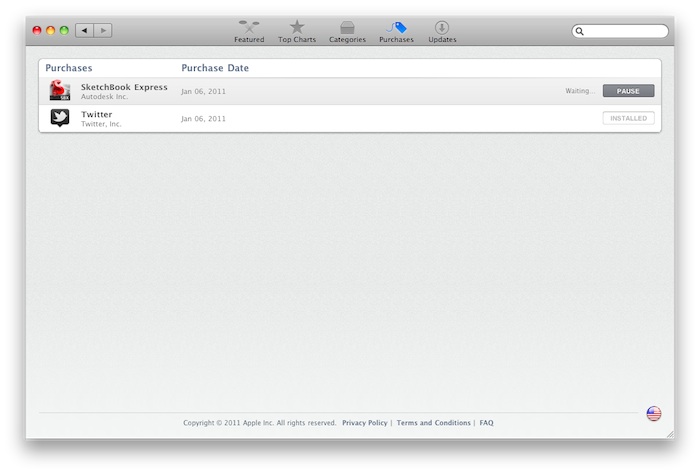Select the SketchBook Express title
700x474 pixels.
tap(124, 87)
